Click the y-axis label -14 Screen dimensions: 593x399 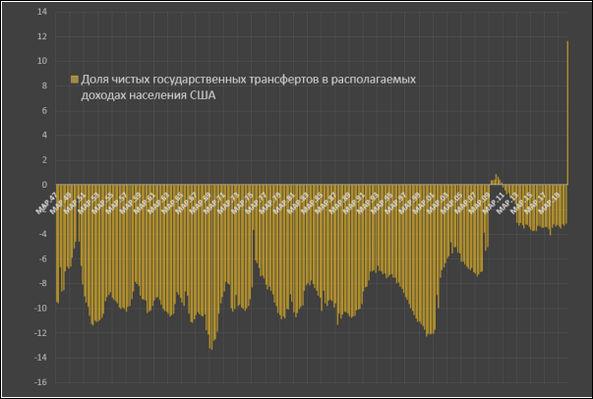click(x=40, y=358)
